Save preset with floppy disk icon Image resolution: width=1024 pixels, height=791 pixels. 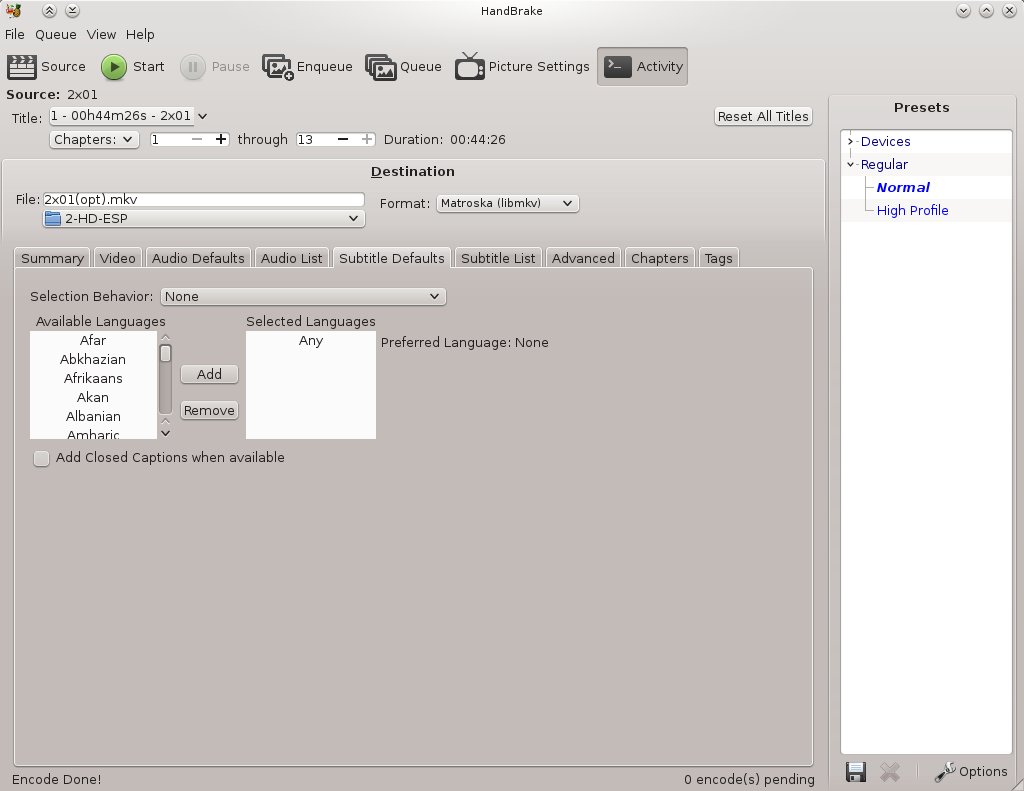[x=856, y=771]
